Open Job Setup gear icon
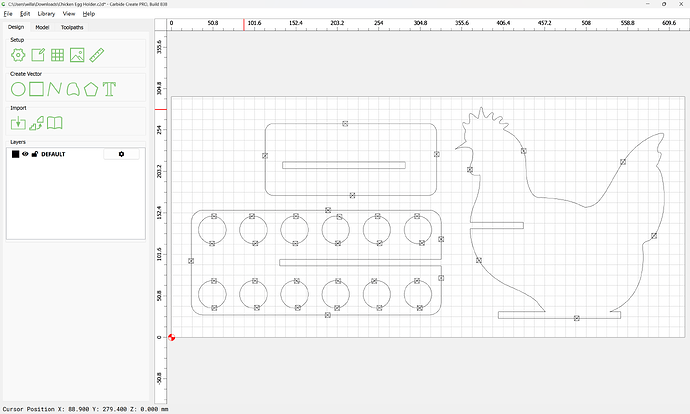 (18, 55)
